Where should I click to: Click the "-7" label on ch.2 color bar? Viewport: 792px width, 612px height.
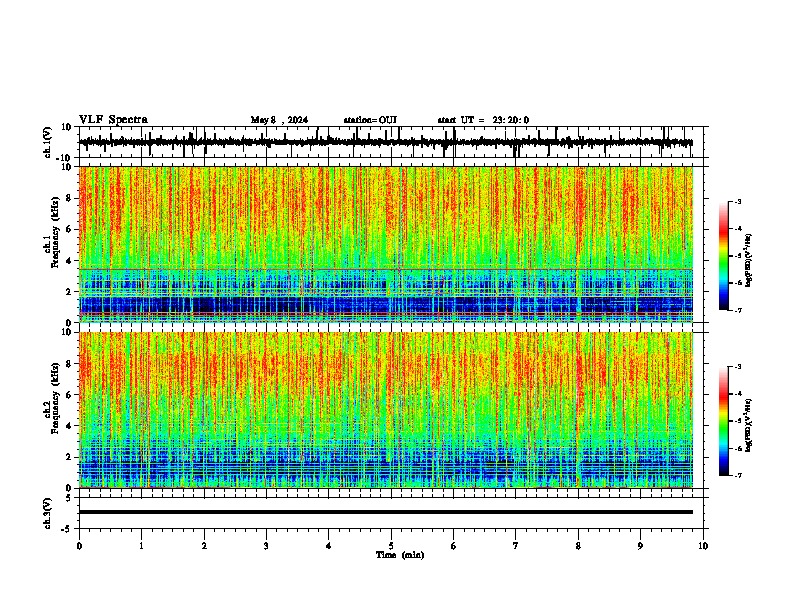coord(737,475)
